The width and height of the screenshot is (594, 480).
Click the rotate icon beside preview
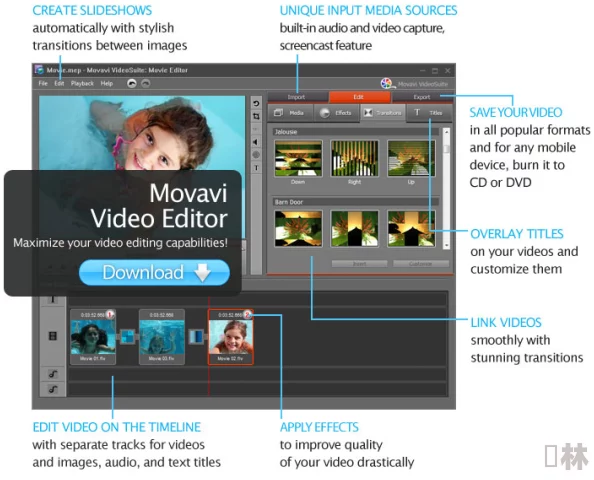[256, 103]
